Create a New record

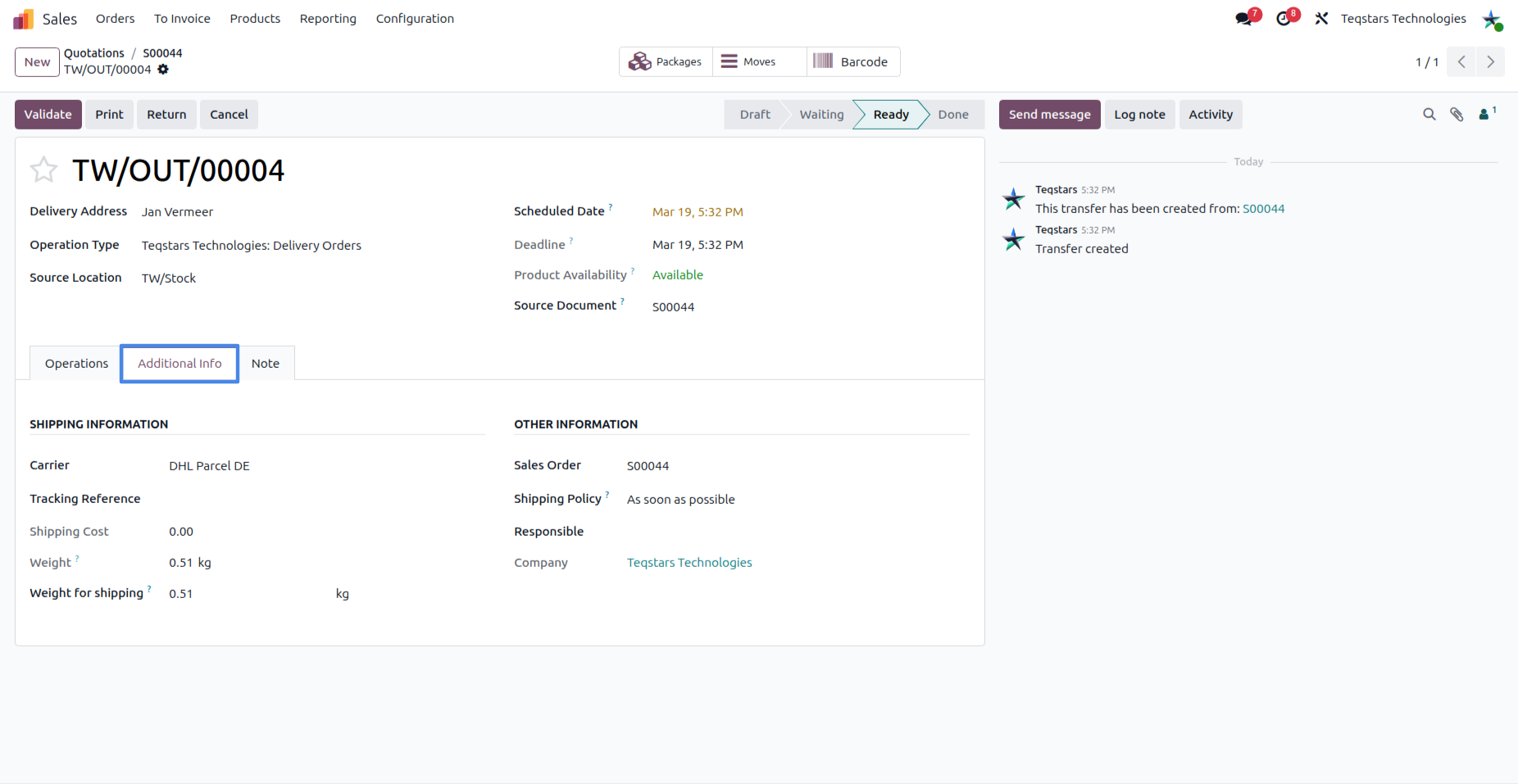tap(37, 62)
